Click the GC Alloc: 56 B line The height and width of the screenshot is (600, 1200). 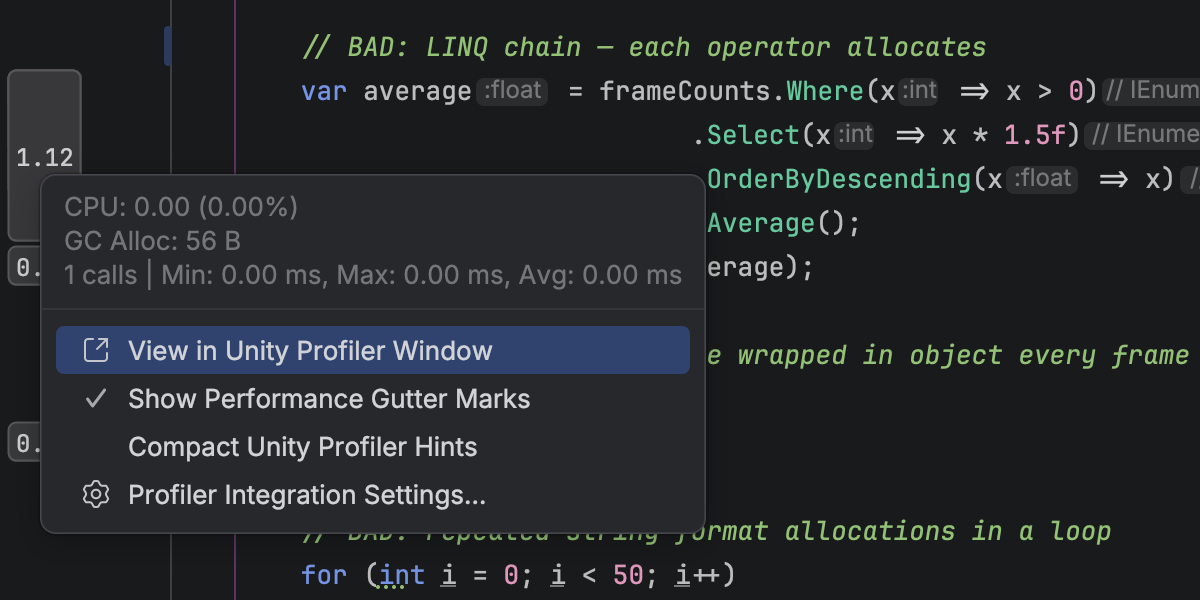[152, 241]
